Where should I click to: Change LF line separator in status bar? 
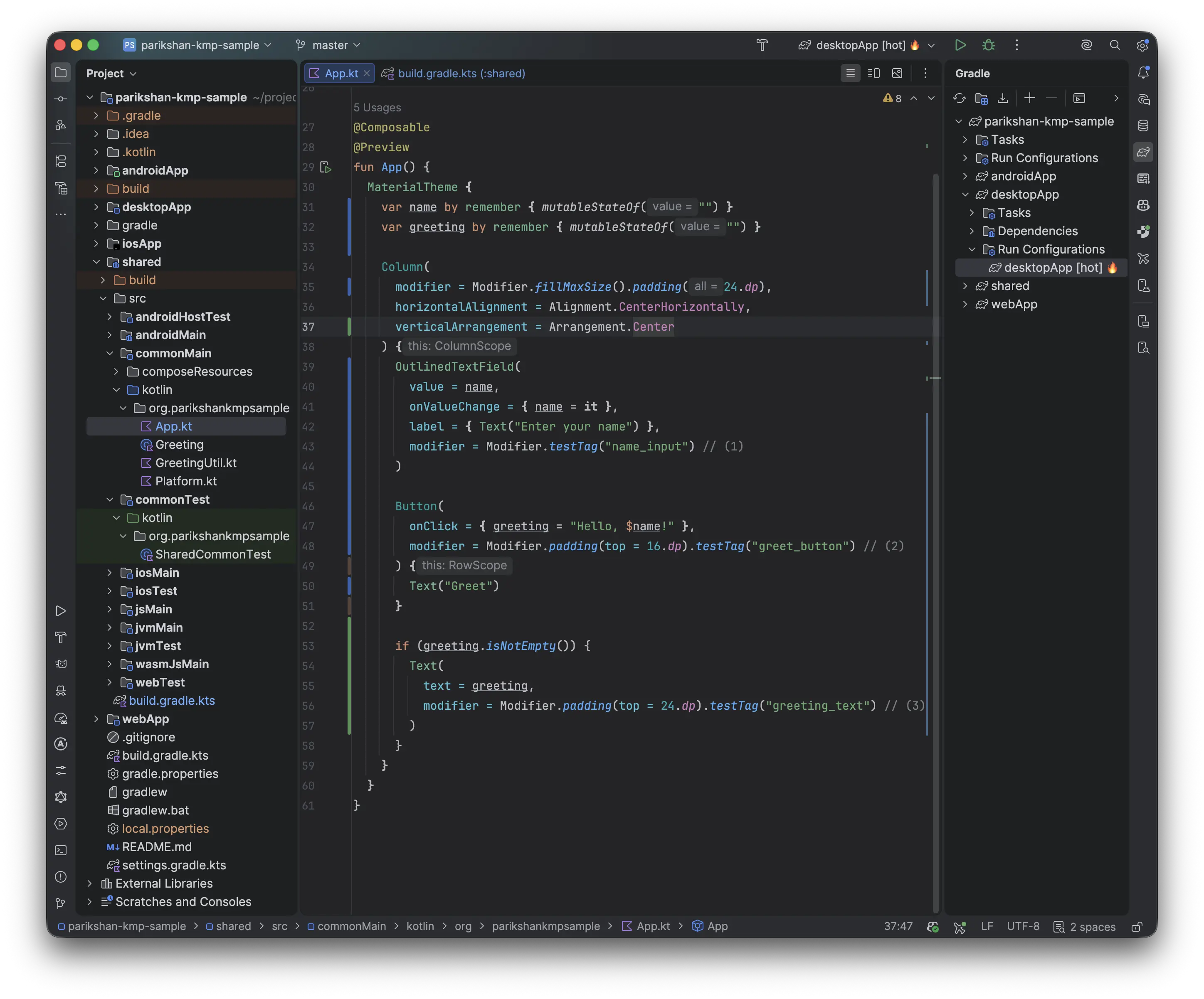[x=987, y=926]
